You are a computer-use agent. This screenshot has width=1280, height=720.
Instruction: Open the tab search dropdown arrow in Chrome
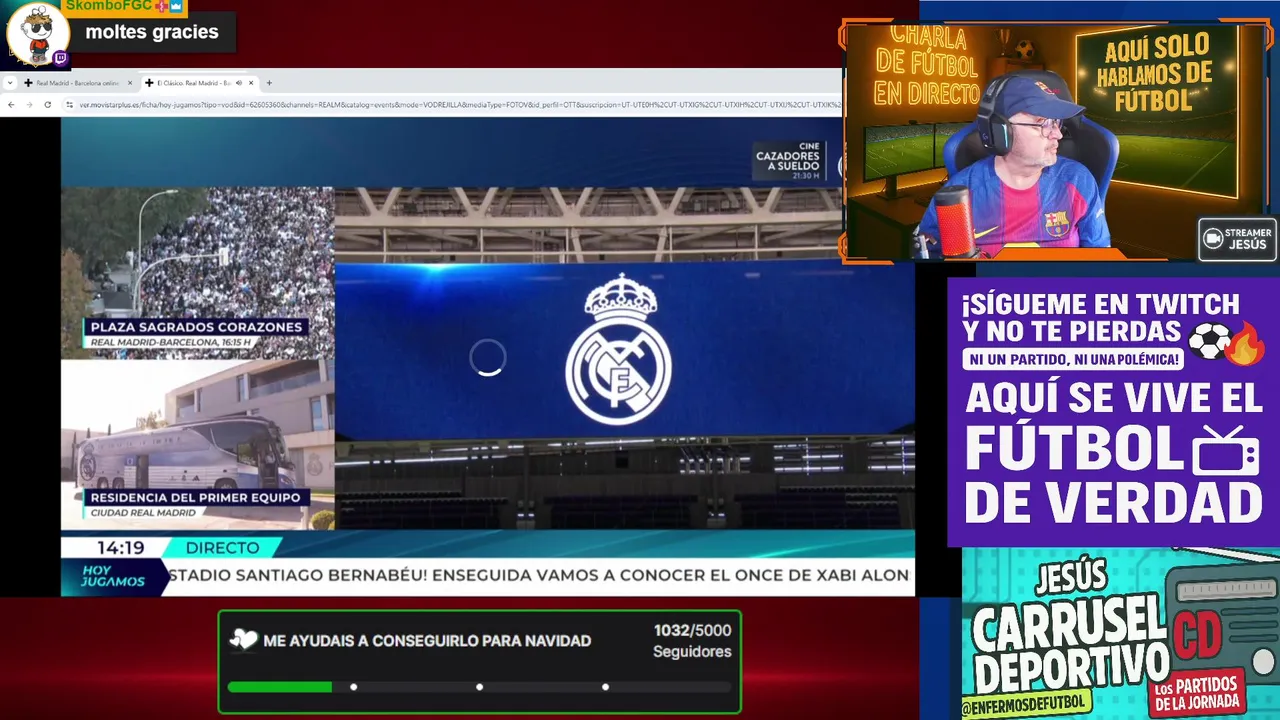[9, 83]
